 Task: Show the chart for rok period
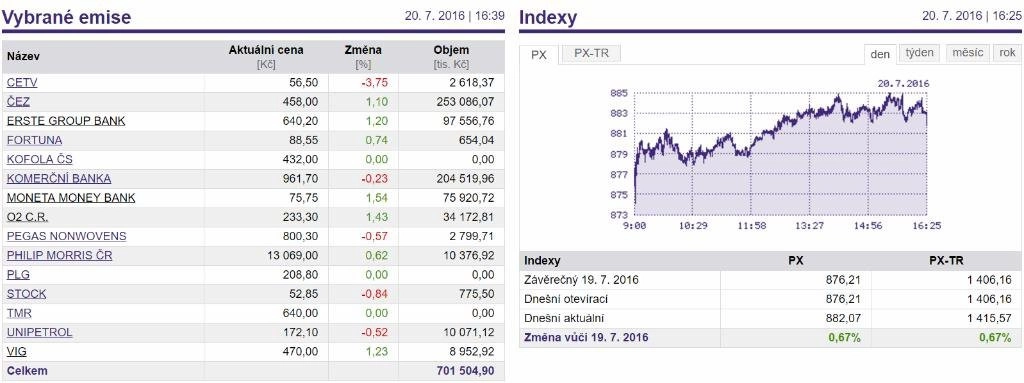(1006, 53)
